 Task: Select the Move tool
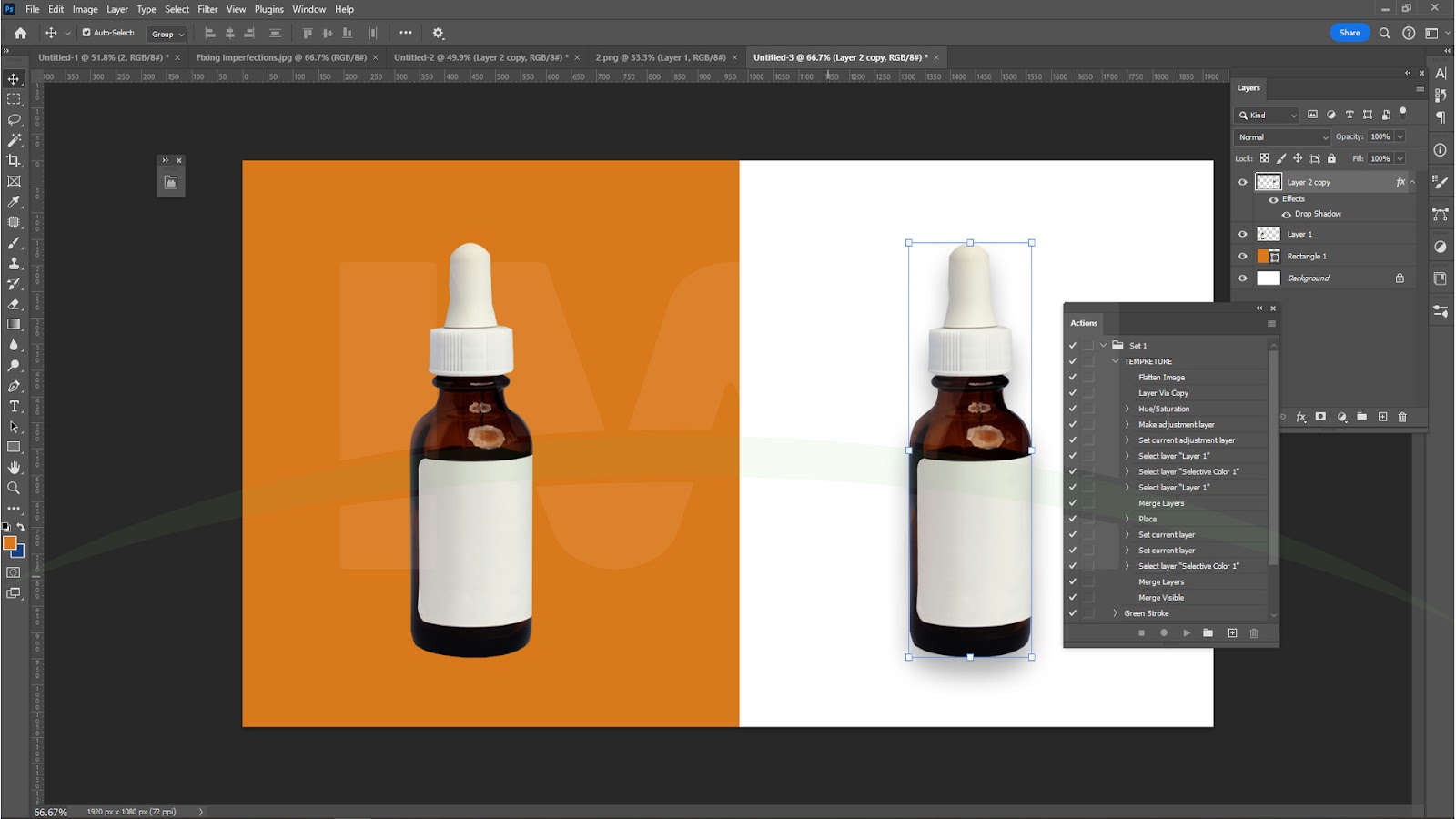tap(14, 79)
